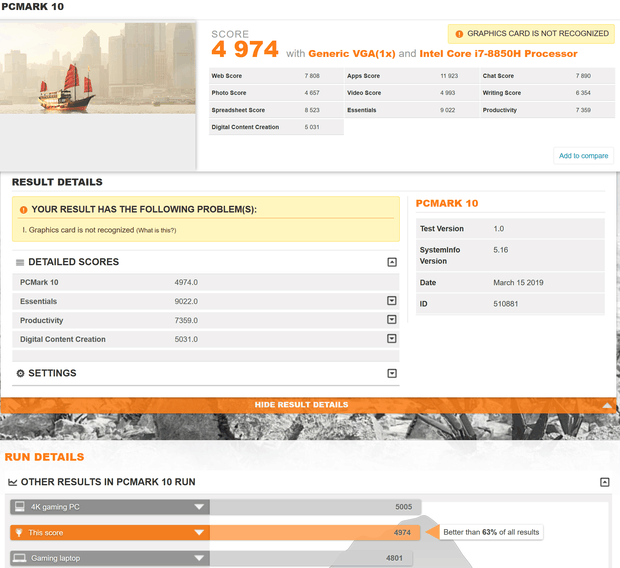The image size is (620, 568).
Task: Expand the Essentials score row
Action: pyautogui.click(x=391, y=301)
